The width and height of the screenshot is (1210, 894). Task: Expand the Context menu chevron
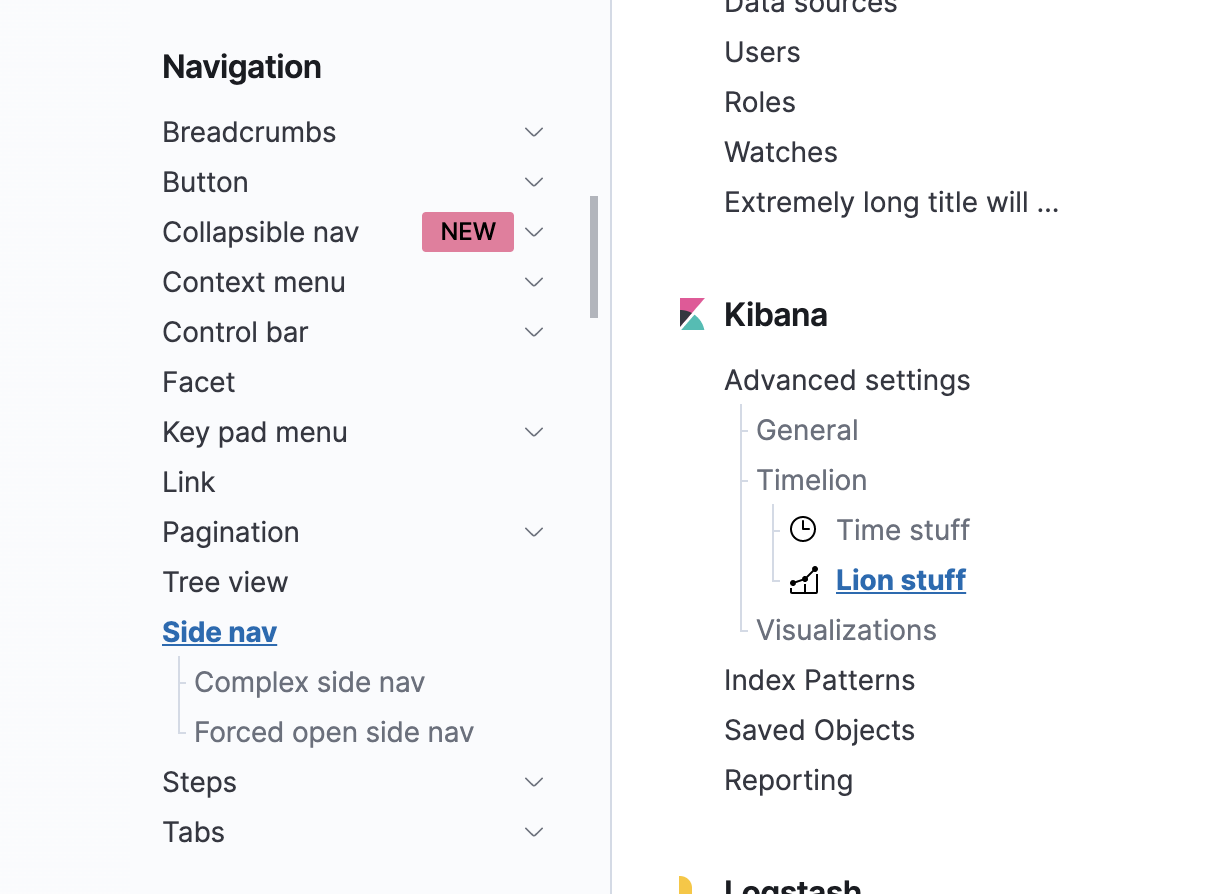click(x=534, y=282)
